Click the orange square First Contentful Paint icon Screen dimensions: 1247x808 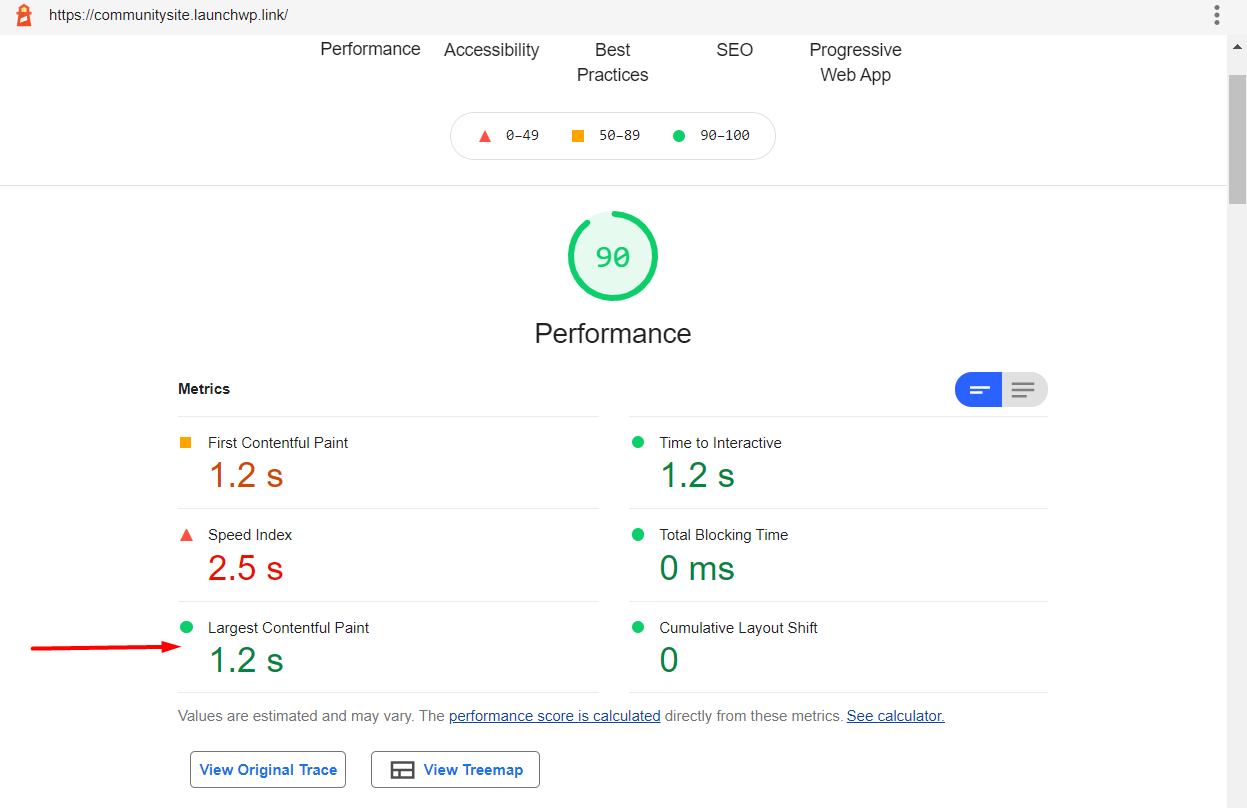(x=185, y=442)
